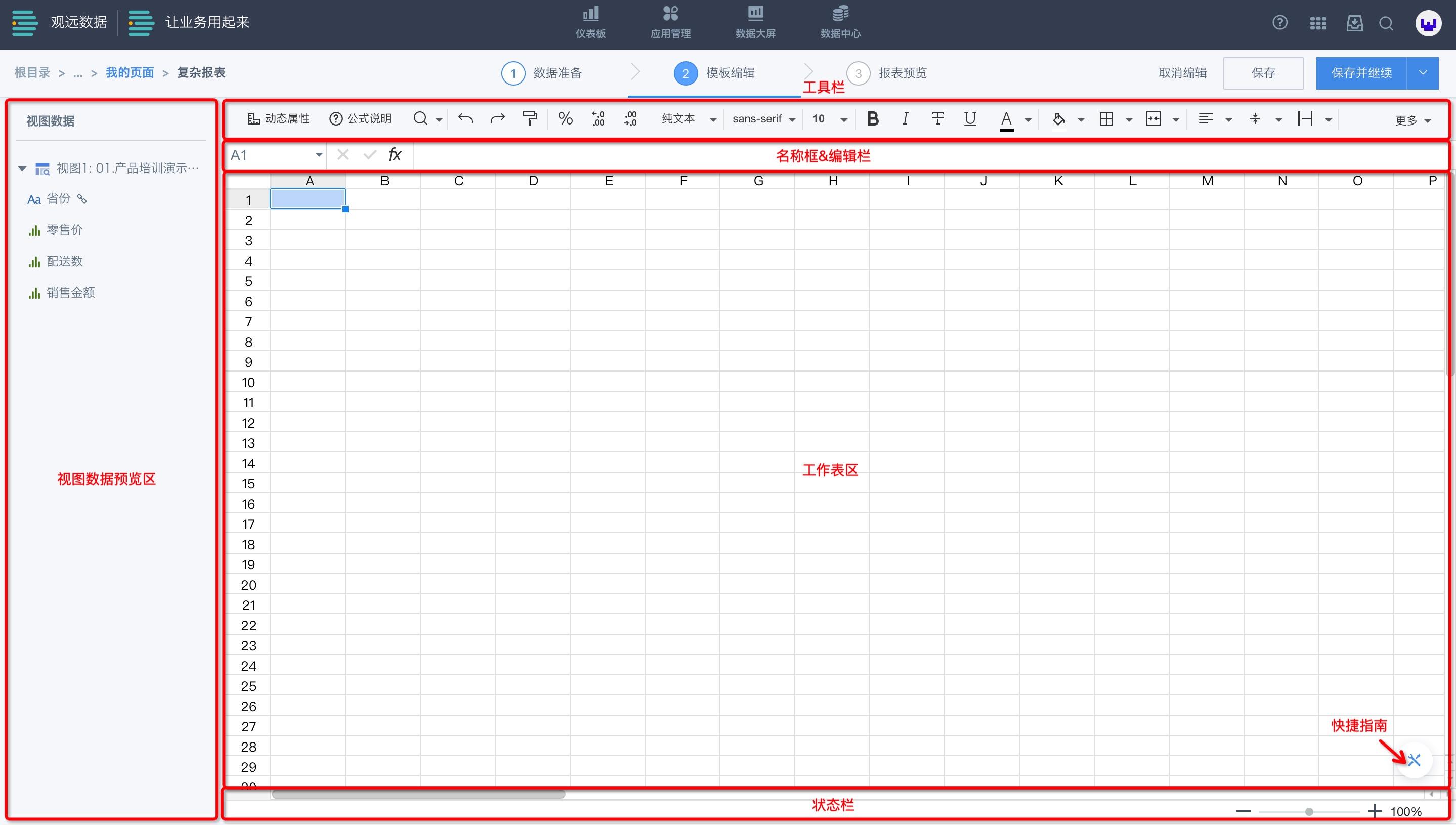Open the user avatar menu
The height and width of the screenshot is (825, 1456).
[x=1428, y=24]
